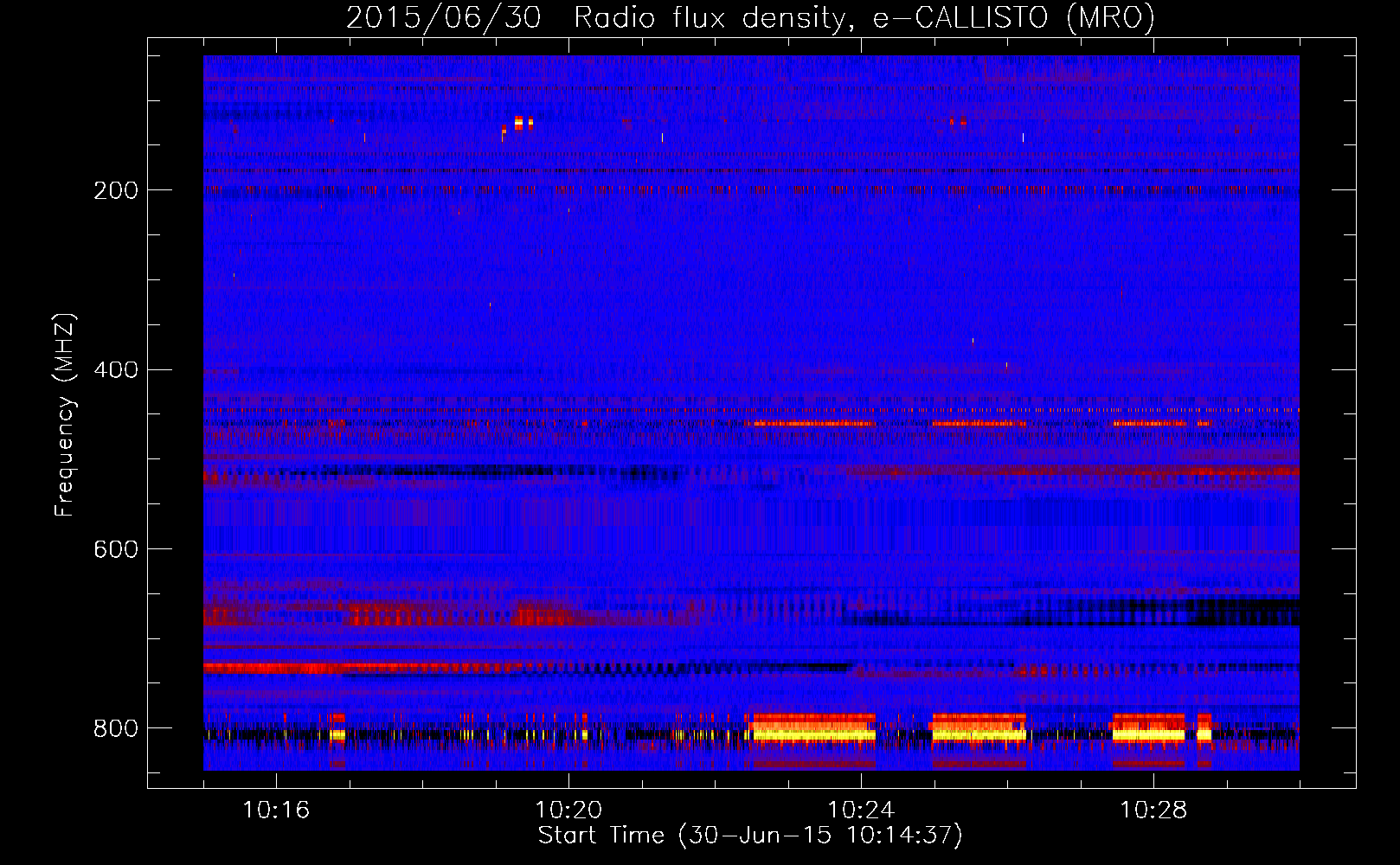Click the 800 frequency tick label
Image resolution: width=1400 pixels, height=865 pixels.
point(116,728)
